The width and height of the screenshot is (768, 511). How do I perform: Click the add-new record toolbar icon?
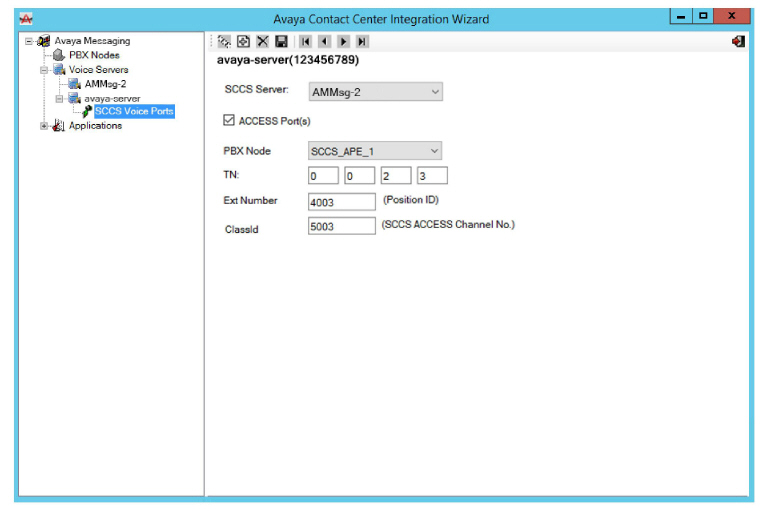pos(243,42)
